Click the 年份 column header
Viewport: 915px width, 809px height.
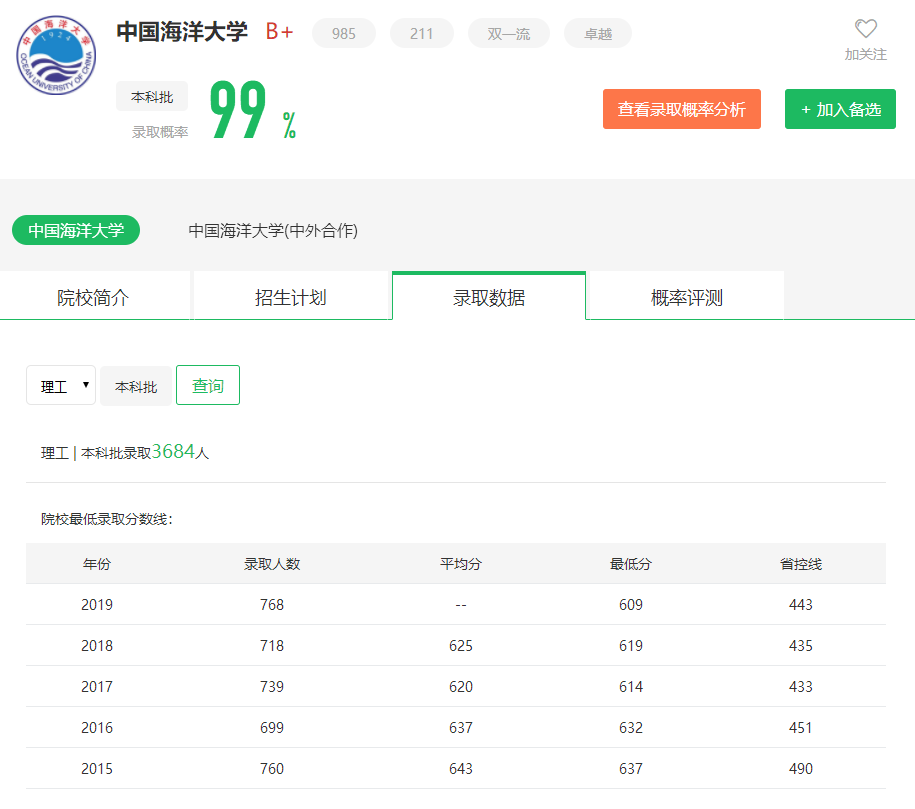(x=97, y=564)
